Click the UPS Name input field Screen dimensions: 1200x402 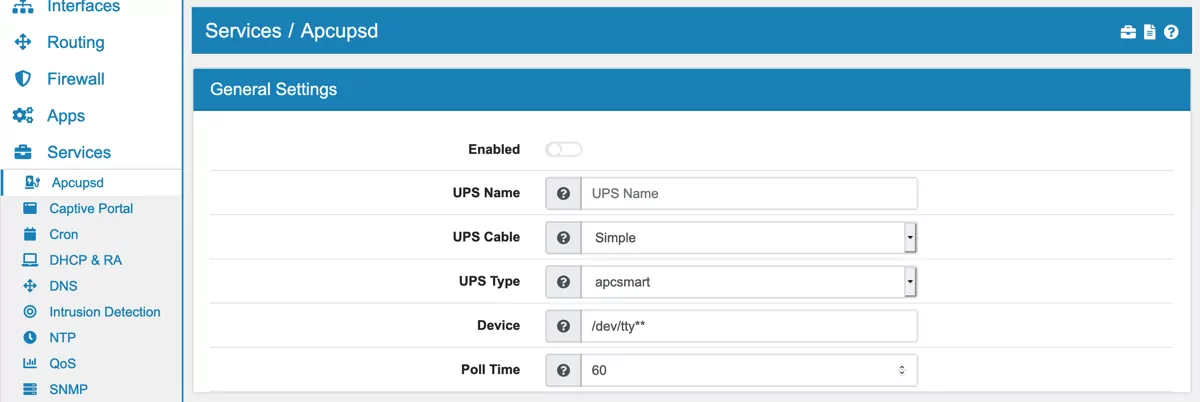pos(749,193)
